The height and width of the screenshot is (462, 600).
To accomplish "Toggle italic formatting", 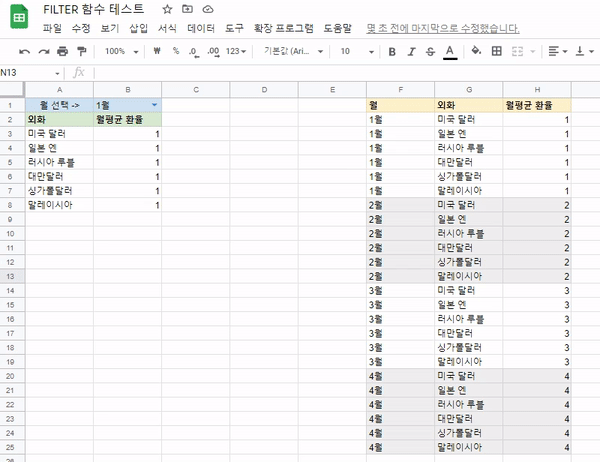I will click(x=411, y=52).
